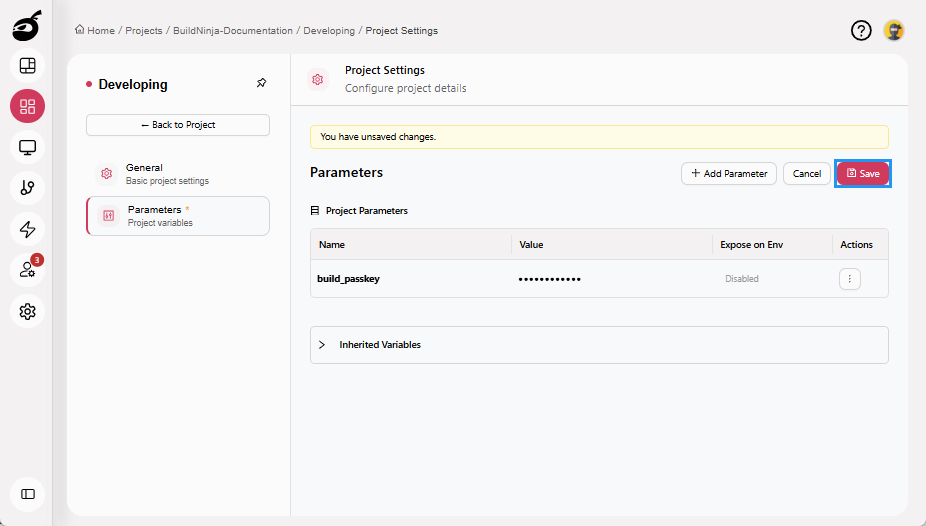This screenshot has height=526, width=926.
Task: Click the build_passkey parameter name
Action: (348, 279)
